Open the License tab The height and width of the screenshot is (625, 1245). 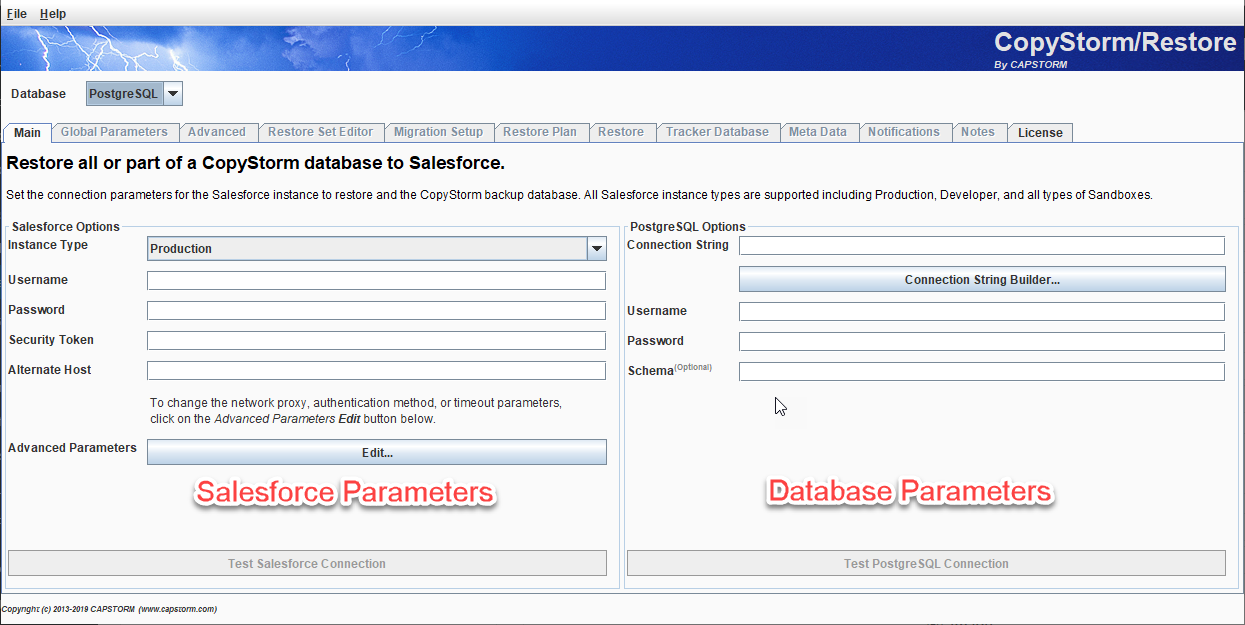click(1040, 132)
